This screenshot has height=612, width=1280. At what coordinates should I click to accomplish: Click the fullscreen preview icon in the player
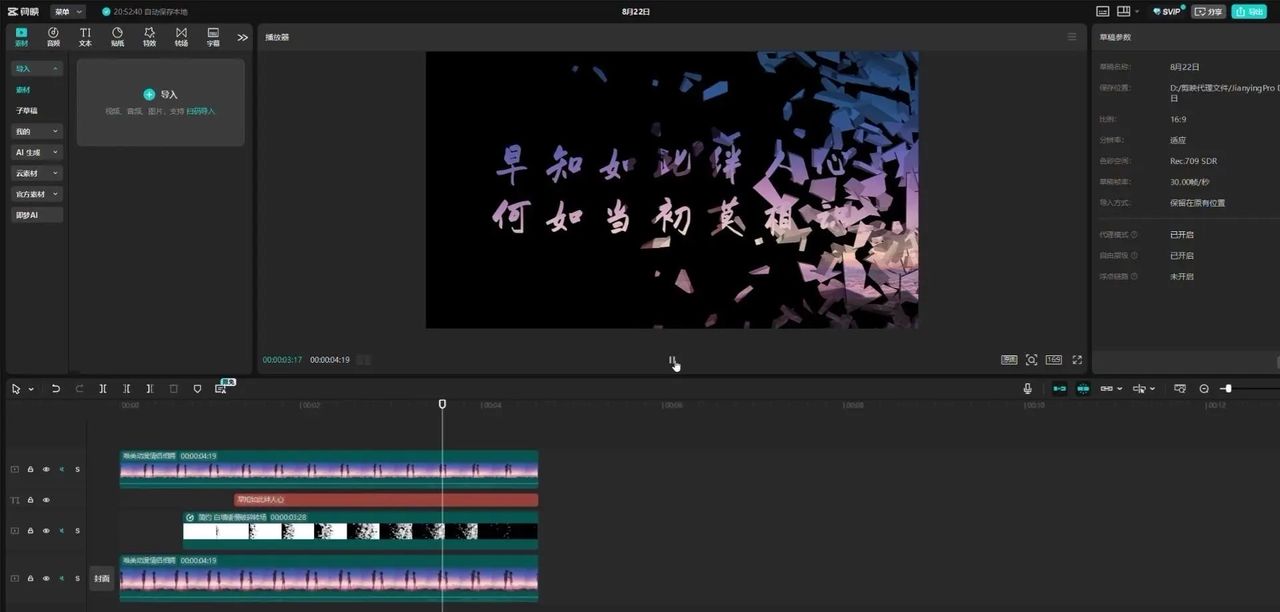tap(1076, 359)
